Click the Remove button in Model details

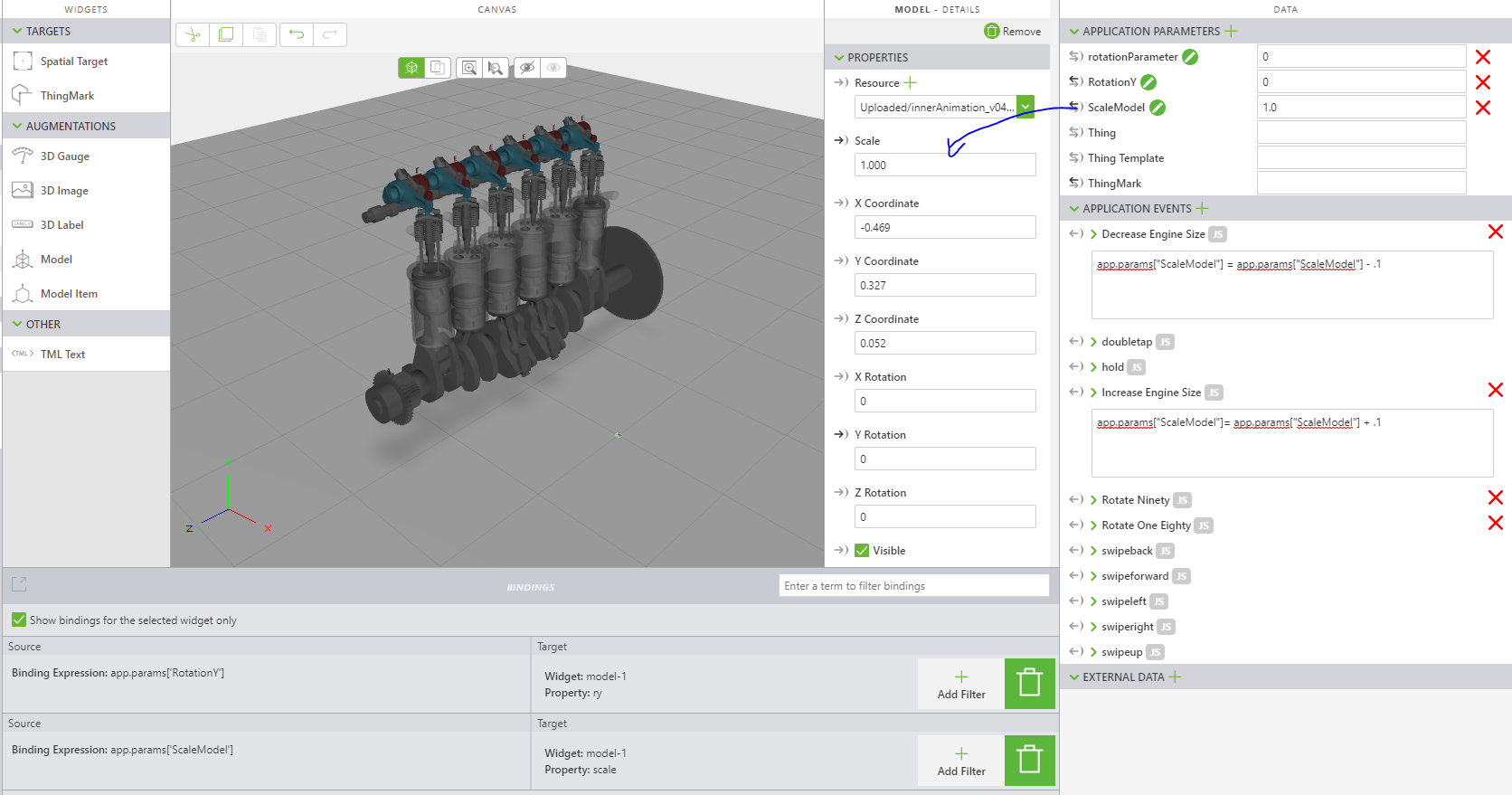coord(1012,32)
